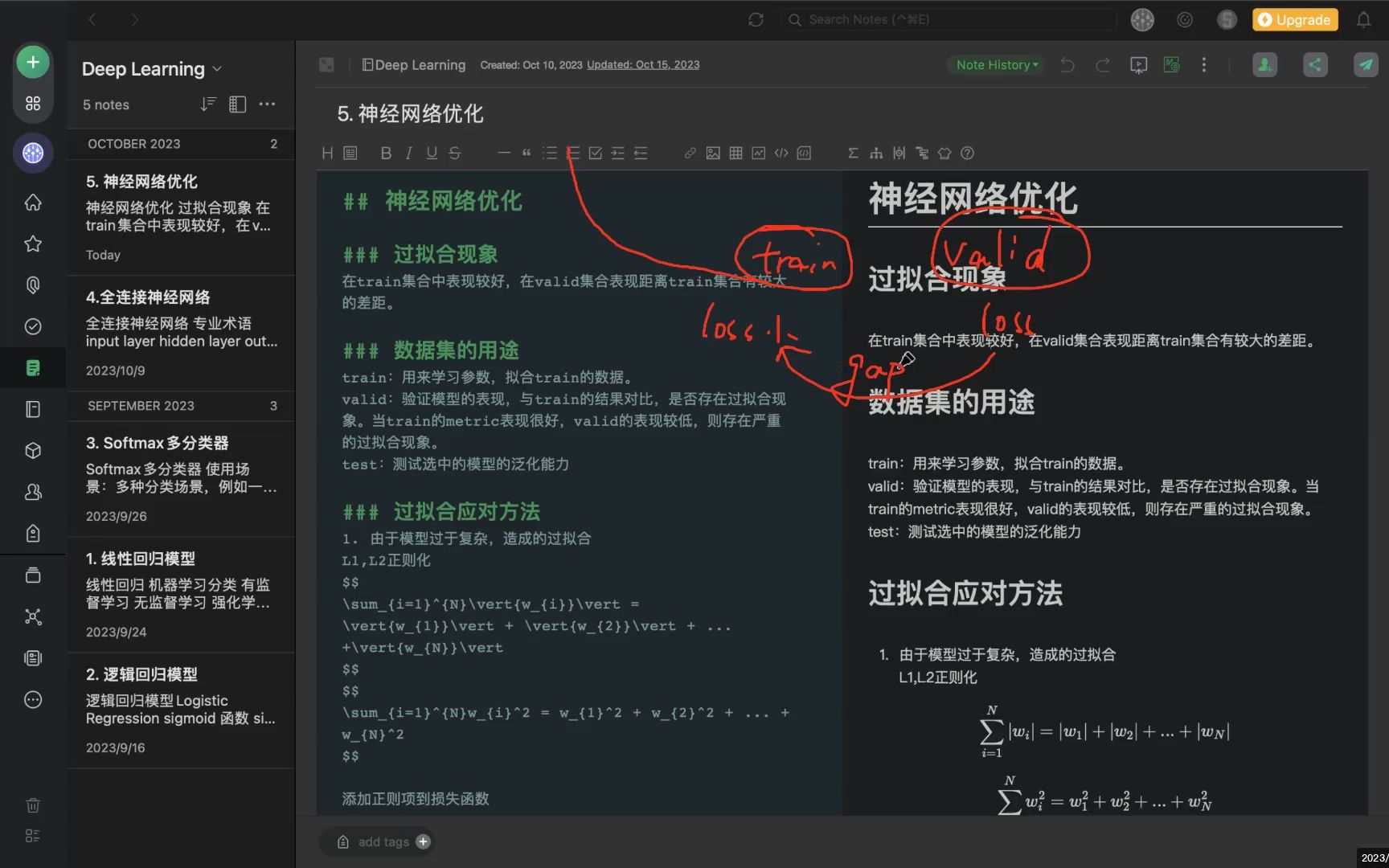Viewport: 1389px width, 868px height.
Task: Change note sort order with the sort icon
Action: (x=207, y=104)
